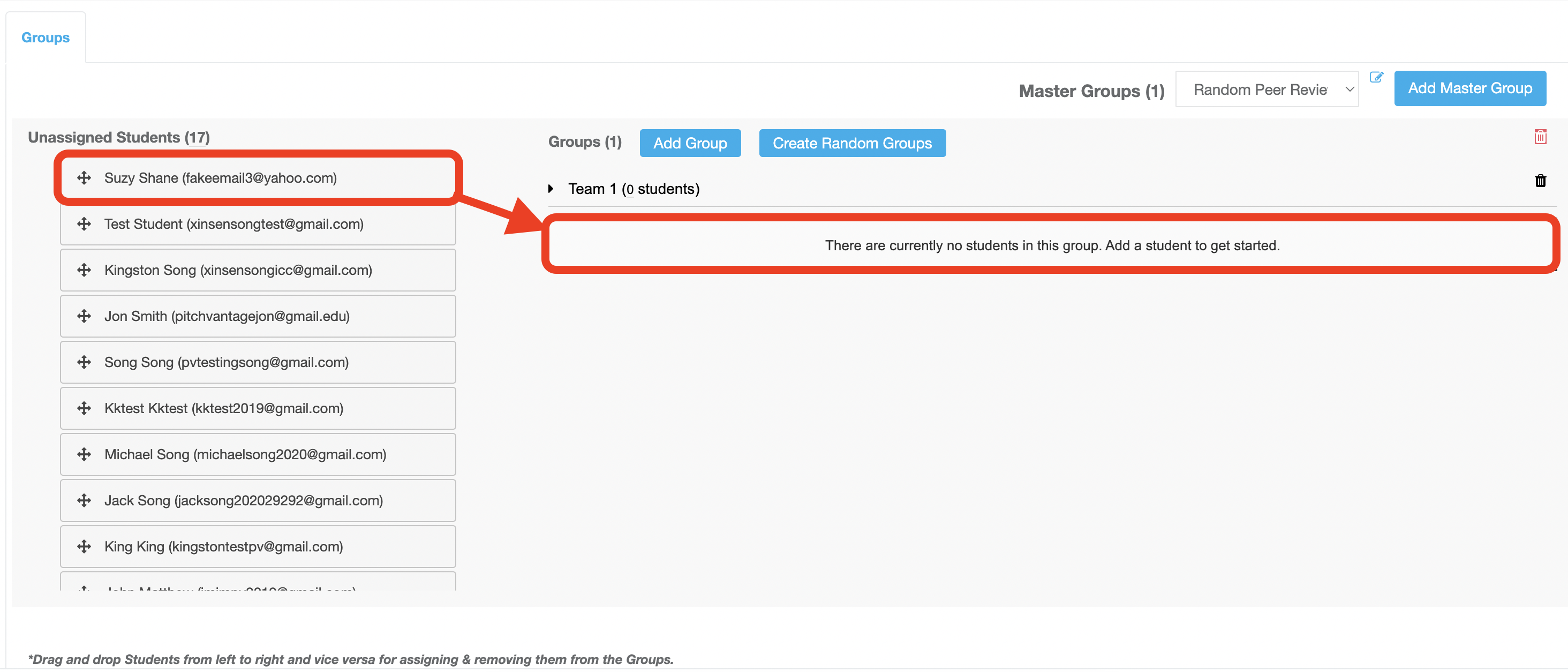
Task: Click the empty Team 1 drop area
Action: click(1051, 245)
